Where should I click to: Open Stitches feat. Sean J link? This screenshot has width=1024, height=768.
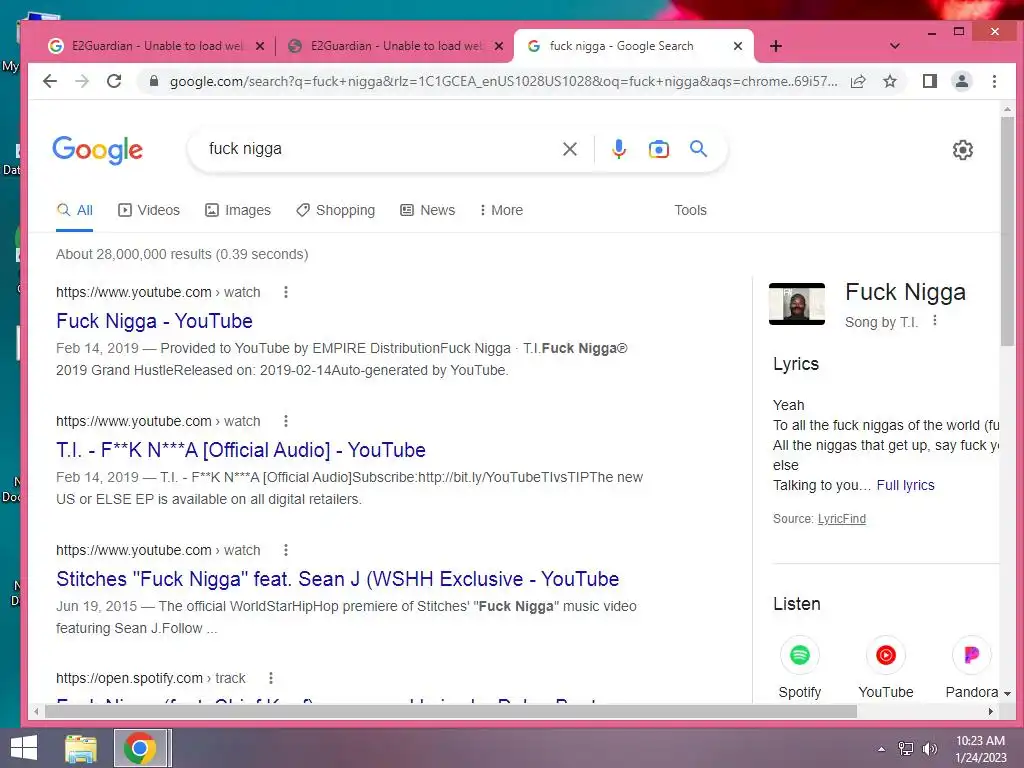pos(338,579)
